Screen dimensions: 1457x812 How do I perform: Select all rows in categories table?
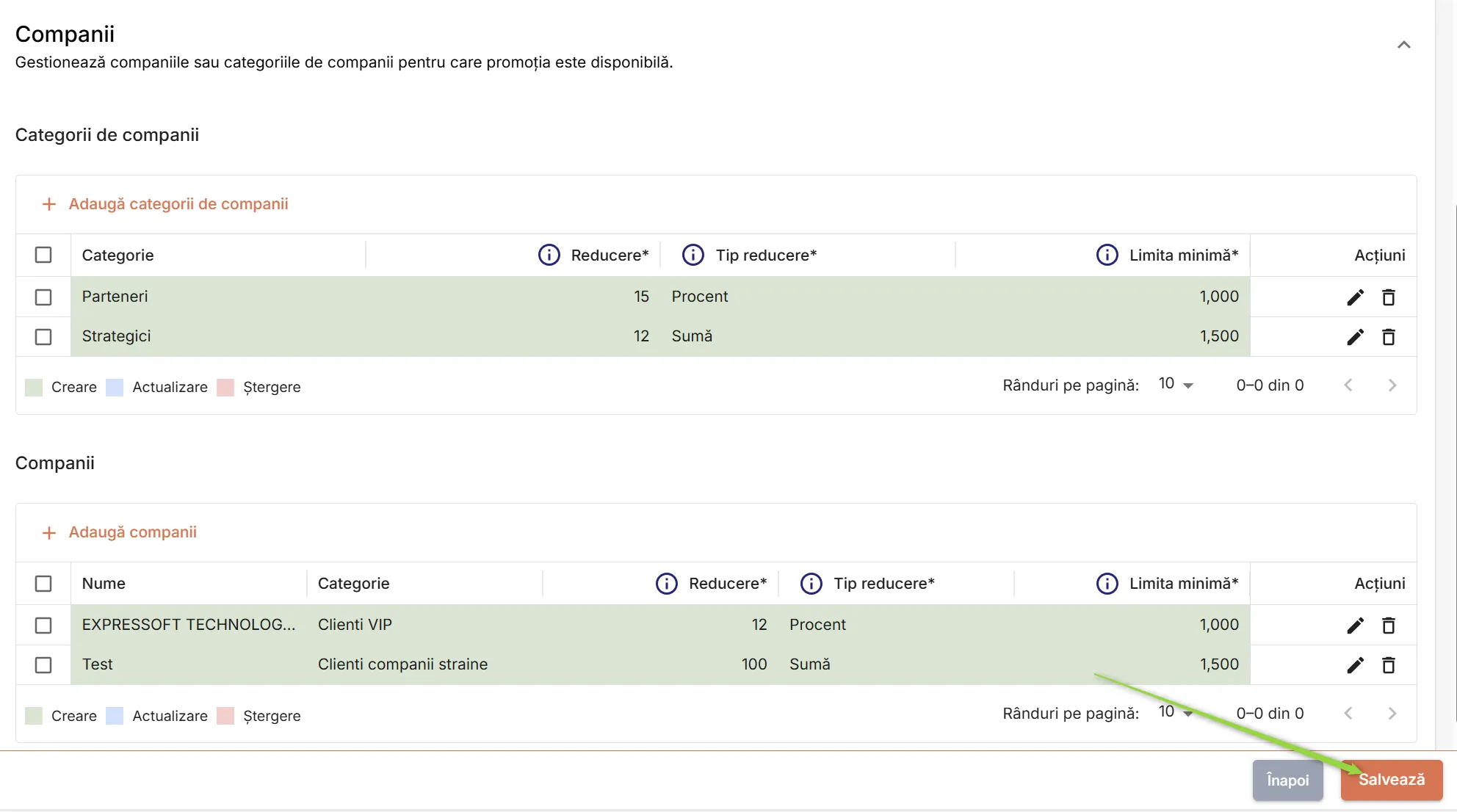pyautogui.click(x=43, y=255)
